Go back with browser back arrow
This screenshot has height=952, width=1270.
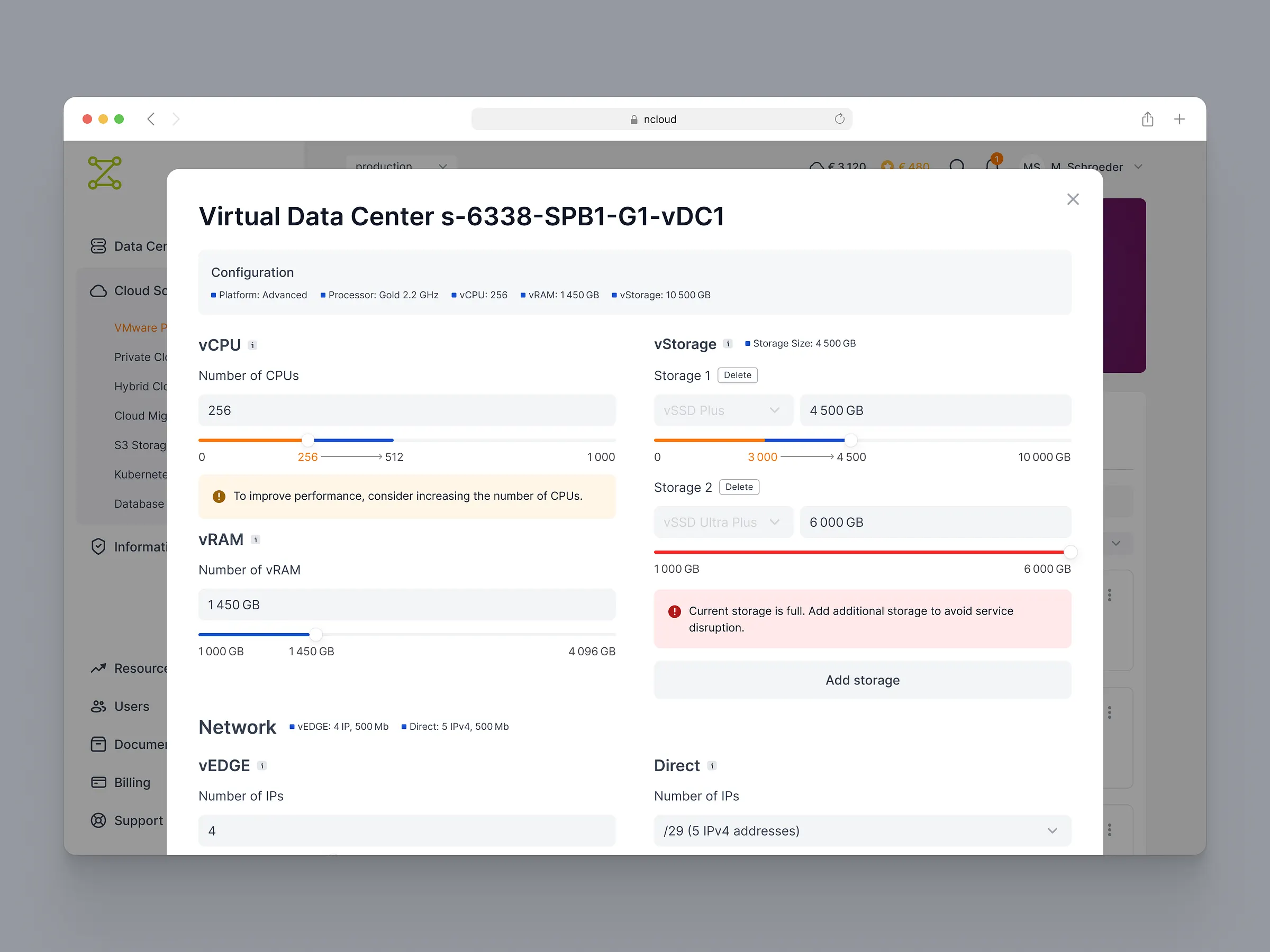151,119
